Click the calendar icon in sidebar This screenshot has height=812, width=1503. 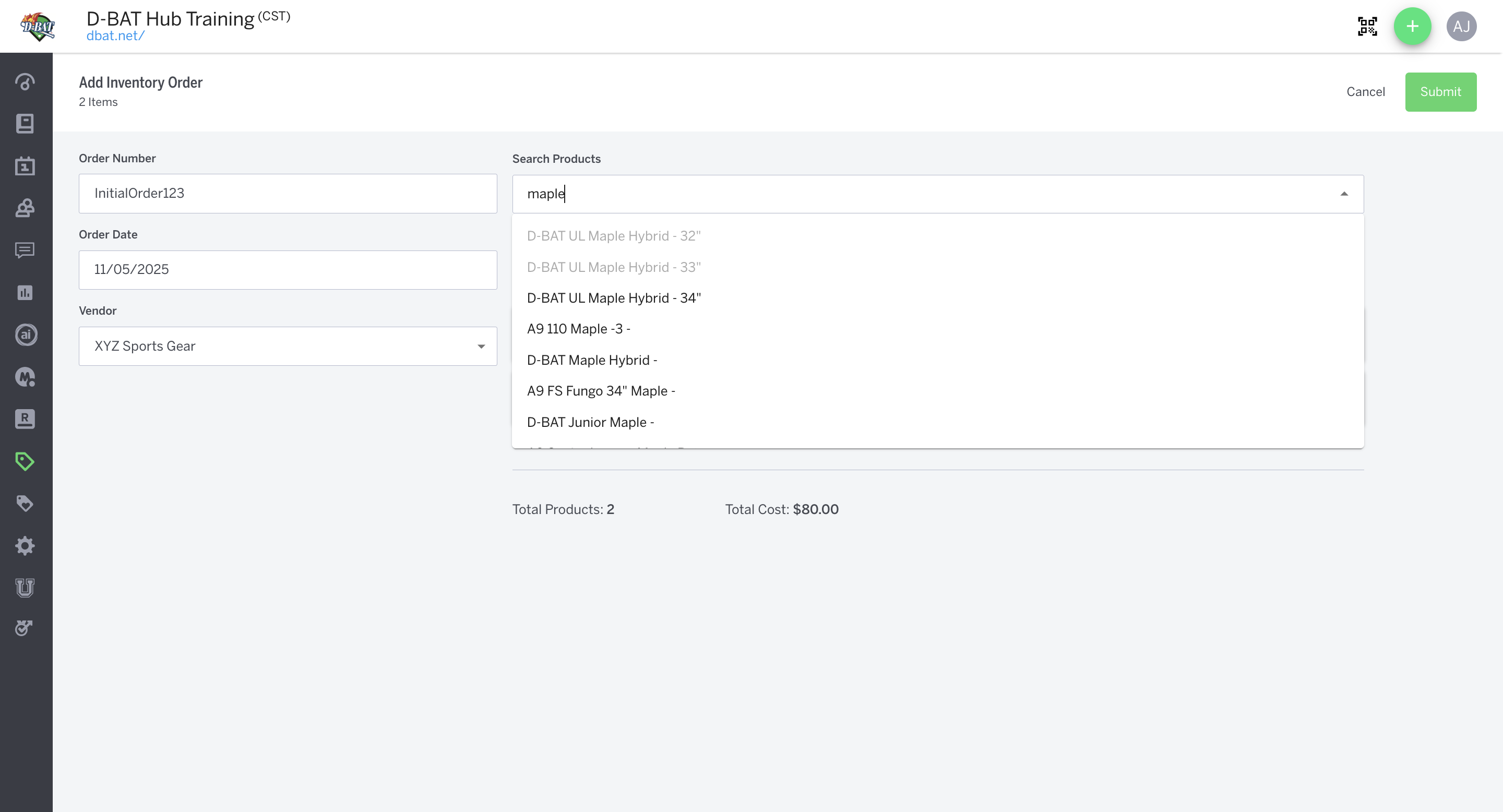pyautogui.click(x=25, y=166)
